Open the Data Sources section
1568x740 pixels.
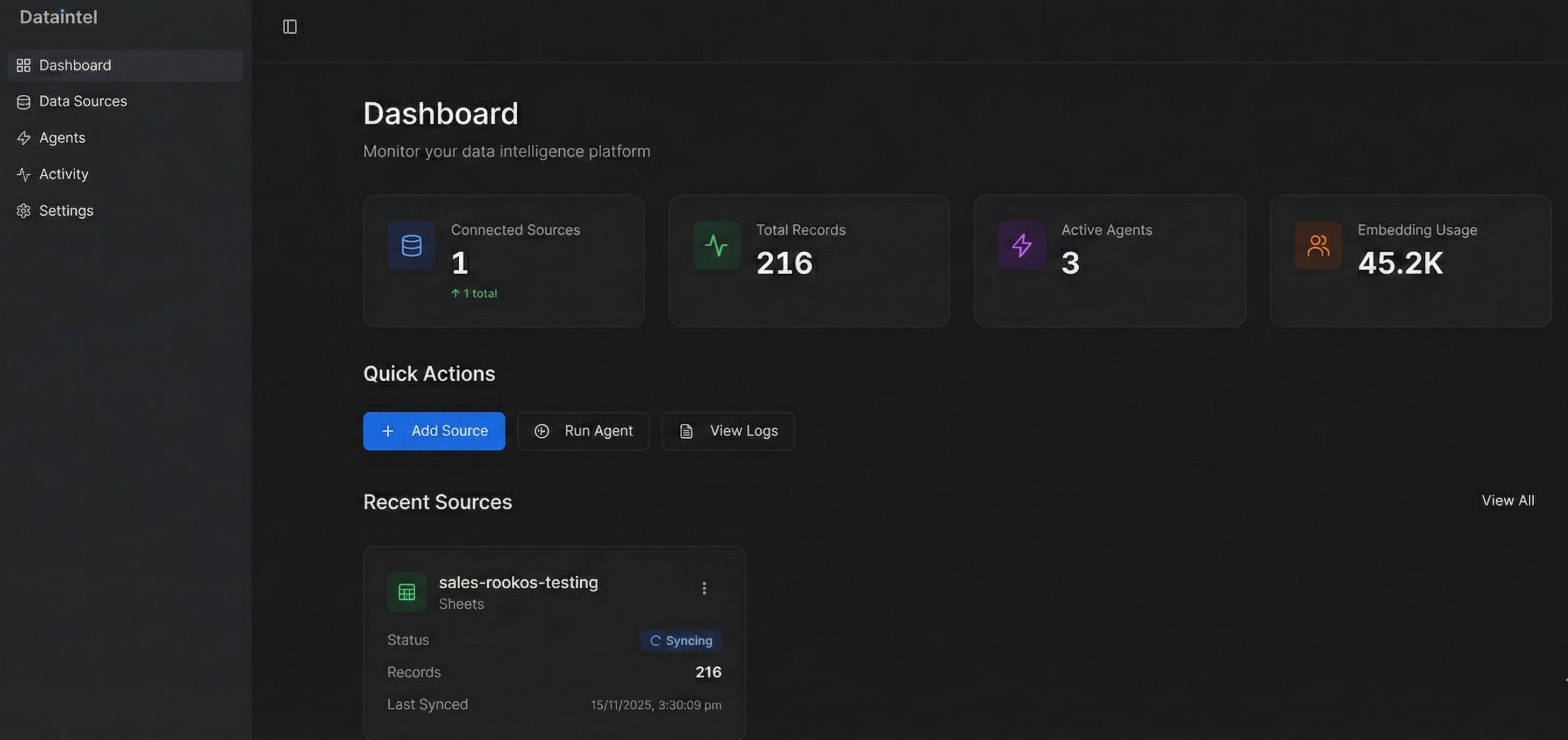[83, 101]
